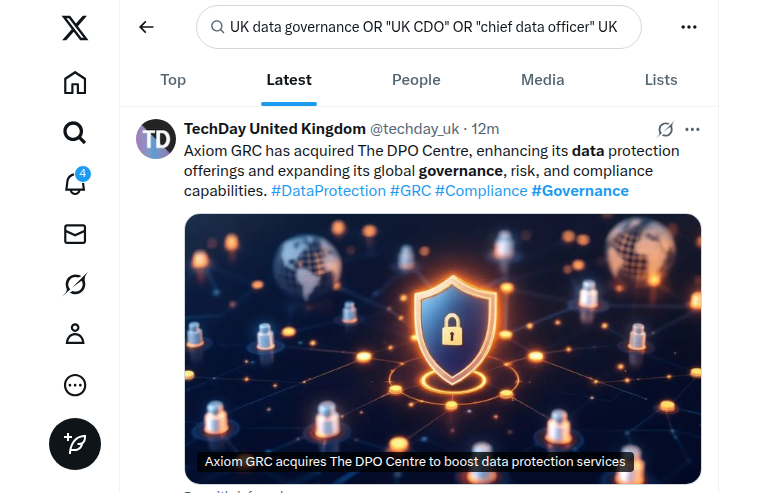Select the Media tab
Image resolution: width=780 pixels, height=493 pixels.
point(542,80)
